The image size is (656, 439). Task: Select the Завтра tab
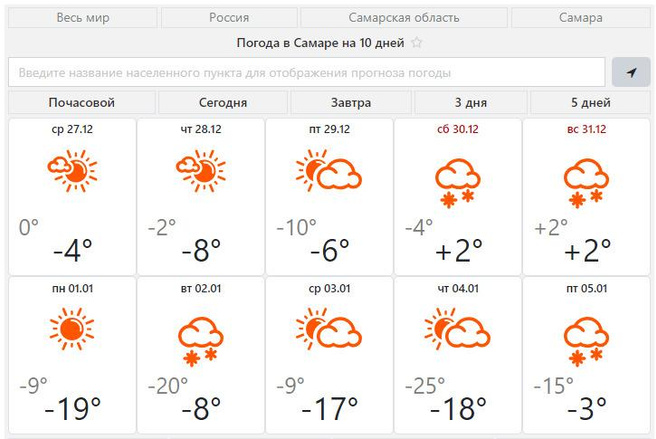point(350,103)
